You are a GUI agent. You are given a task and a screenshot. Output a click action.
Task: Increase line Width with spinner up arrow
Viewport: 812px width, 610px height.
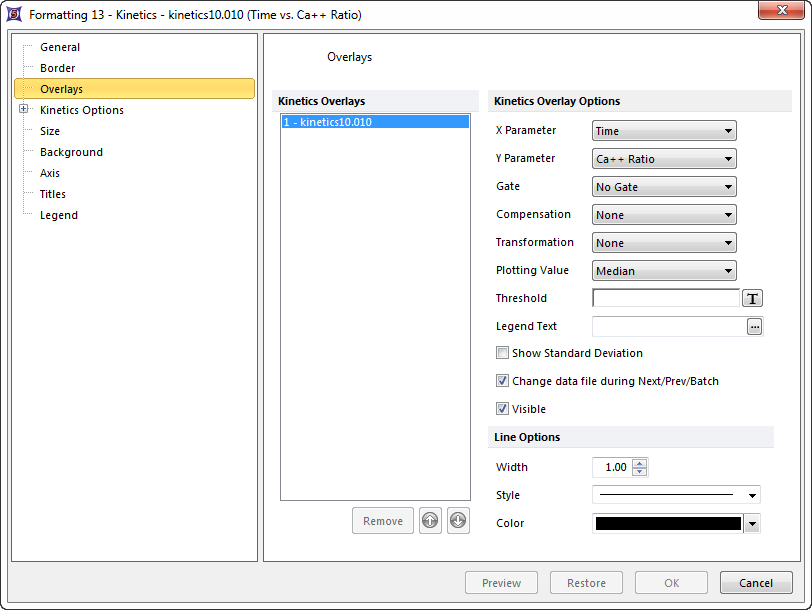pos(640,463)
